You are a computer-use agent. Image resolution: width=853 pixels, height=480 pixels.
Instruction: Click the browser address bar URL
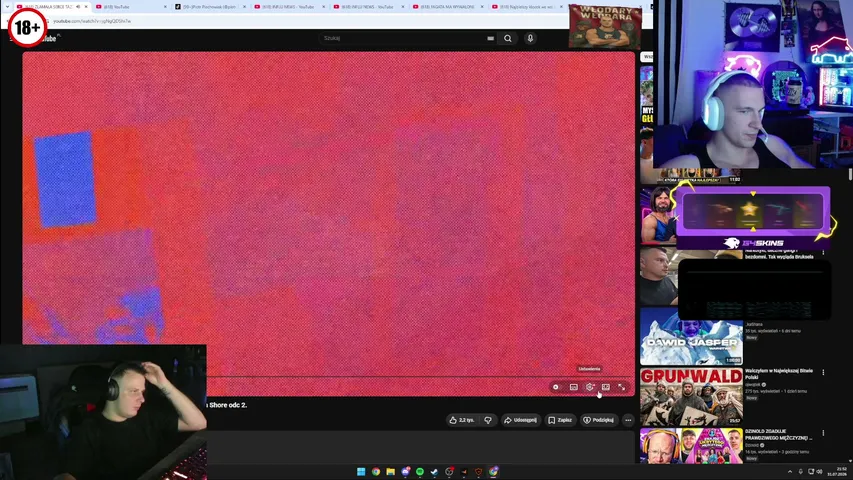(x=91, y=21)
